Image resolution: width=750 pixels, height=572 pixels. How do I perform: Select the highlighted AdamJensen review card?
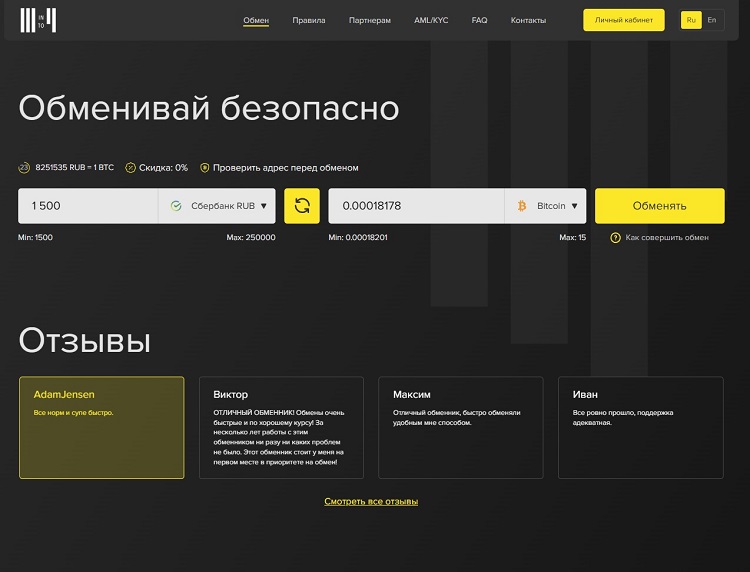coord(101,427)
